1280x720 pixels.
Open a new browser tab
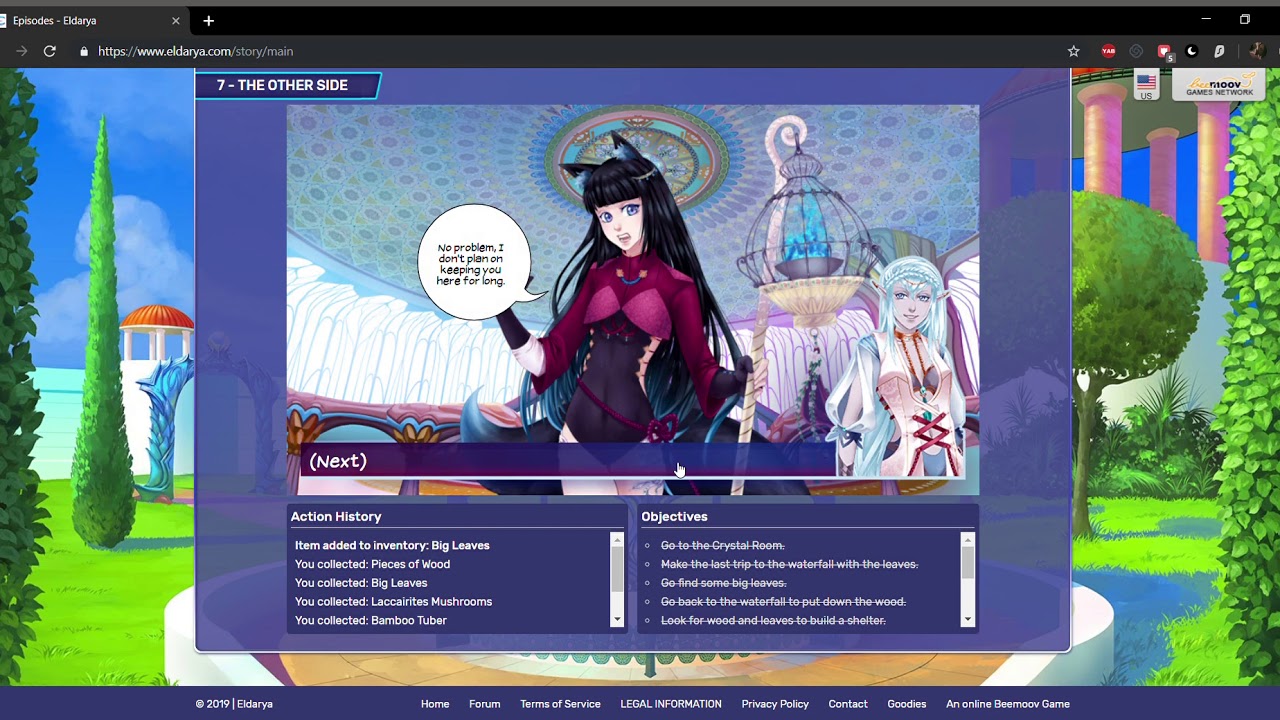[208, 20]
